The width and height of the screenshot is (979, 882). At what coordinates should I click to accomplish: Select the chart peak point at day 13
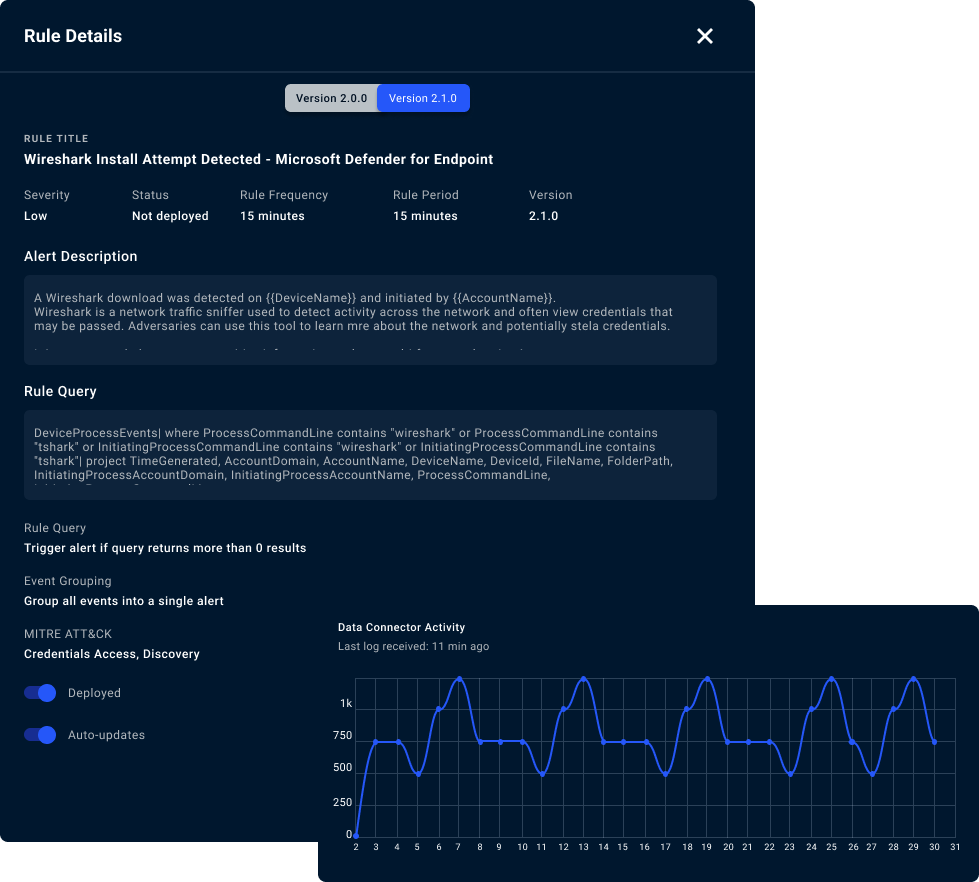point(583,679)
